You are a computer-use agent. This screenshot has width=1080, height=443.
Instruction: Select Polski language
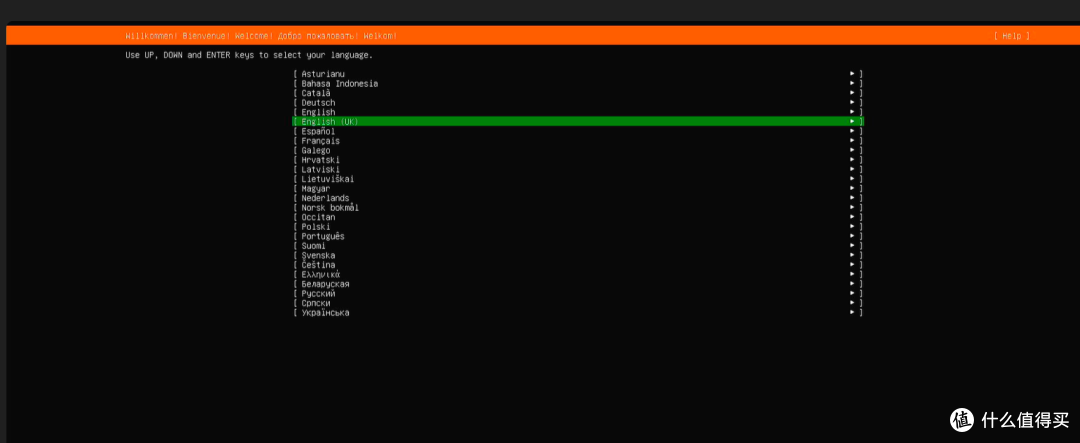coord(578,227)
